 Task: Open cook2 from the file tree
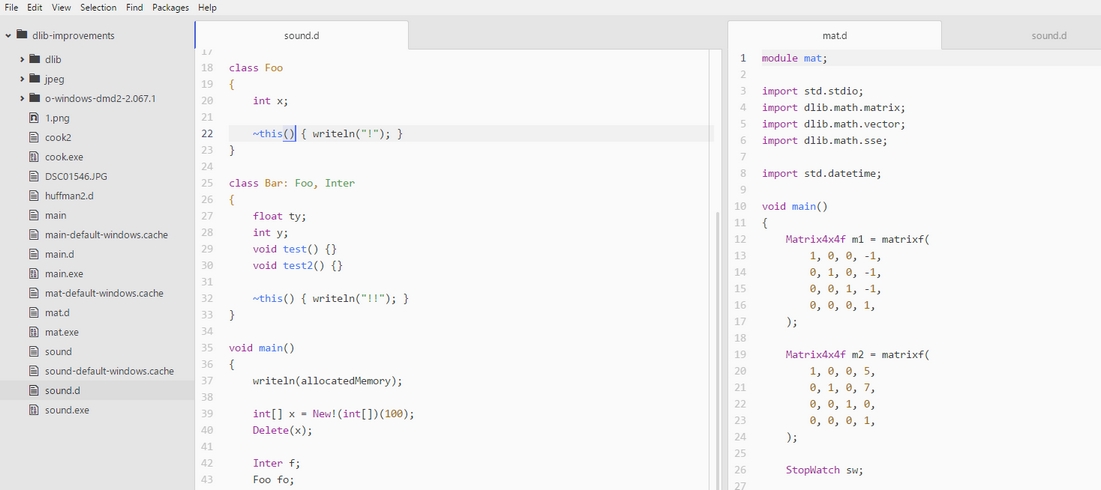[x=58, y=138]
